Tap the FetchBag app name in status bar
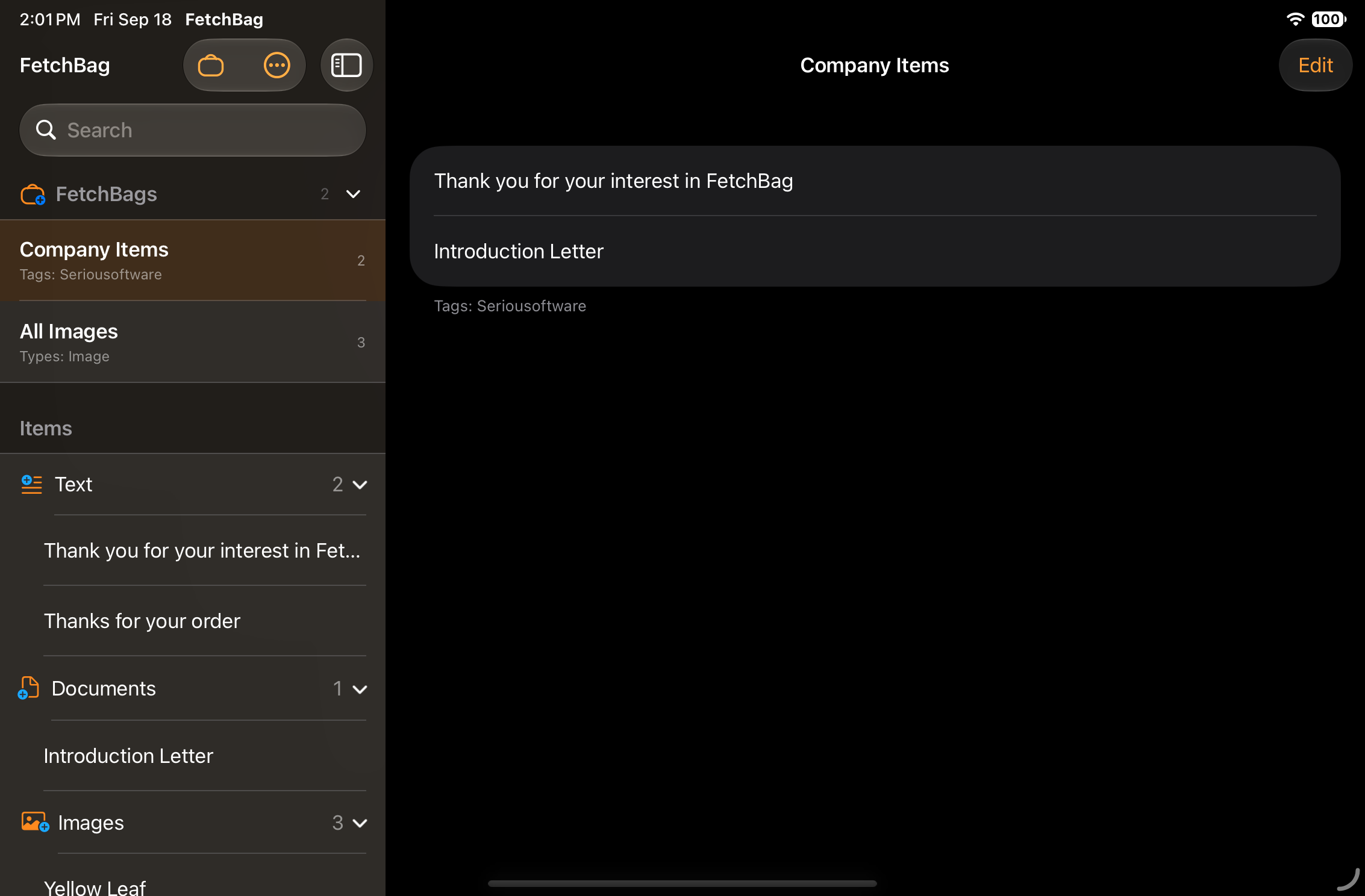 click(x=224, y=19)
